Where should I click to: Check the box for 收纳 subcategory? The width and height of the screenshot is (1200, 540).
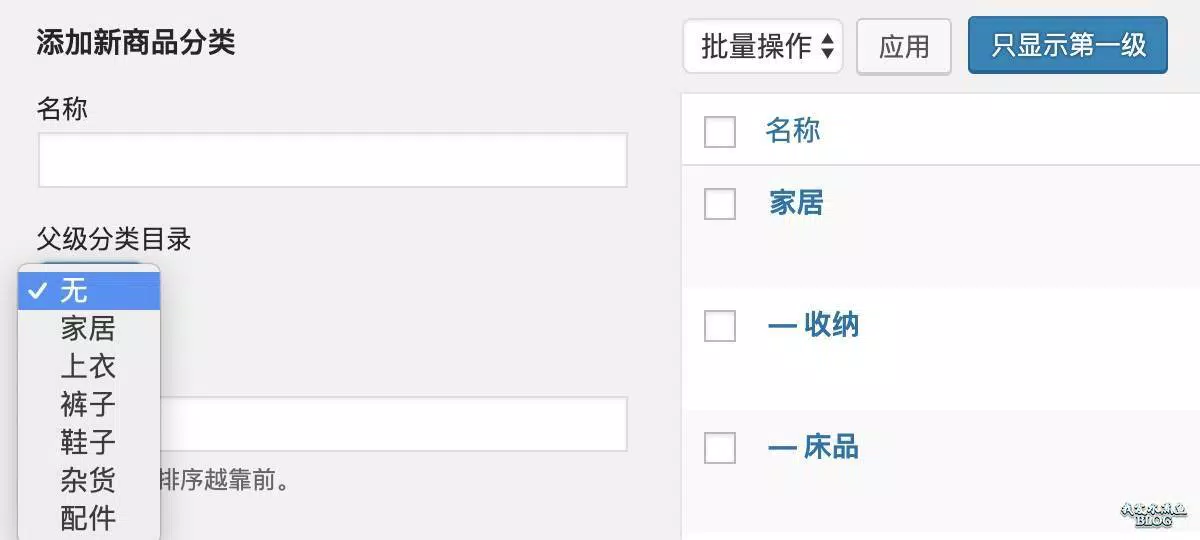click(x=720, y=325)
